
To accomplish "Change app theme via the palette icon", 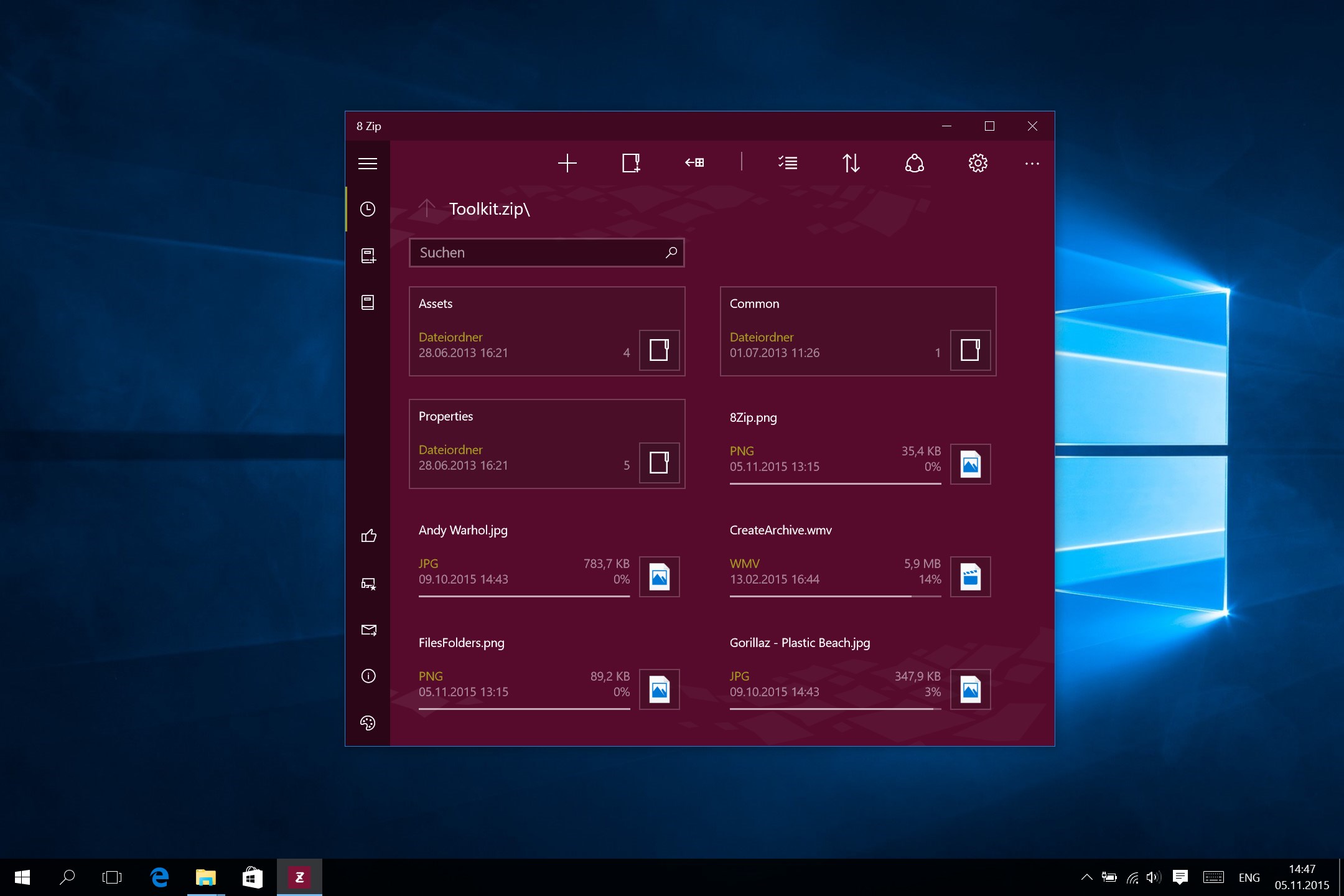I will coord(368,723).
